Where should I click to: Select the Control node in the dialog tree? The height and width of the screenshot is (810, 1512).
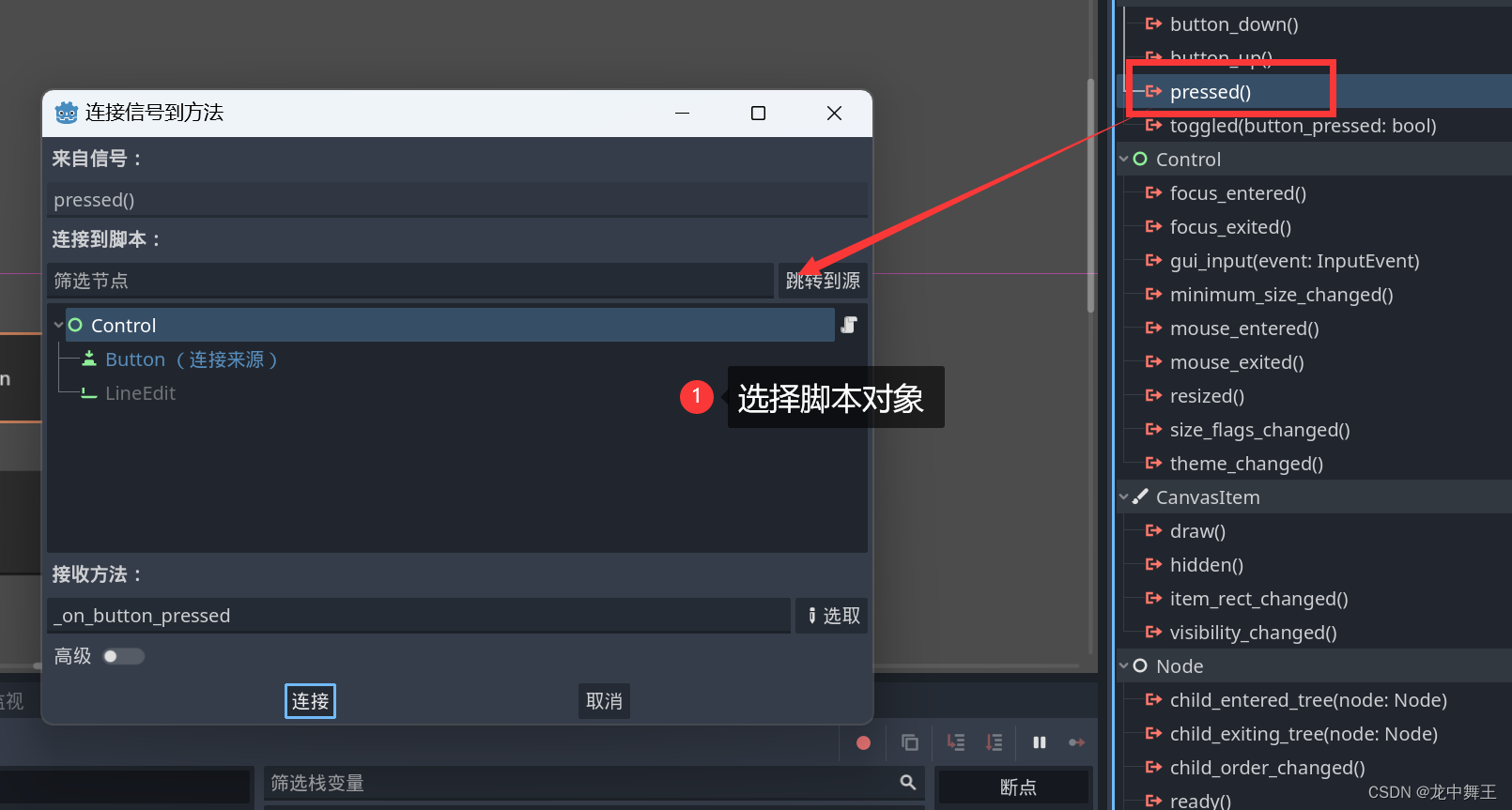point(450,325)
